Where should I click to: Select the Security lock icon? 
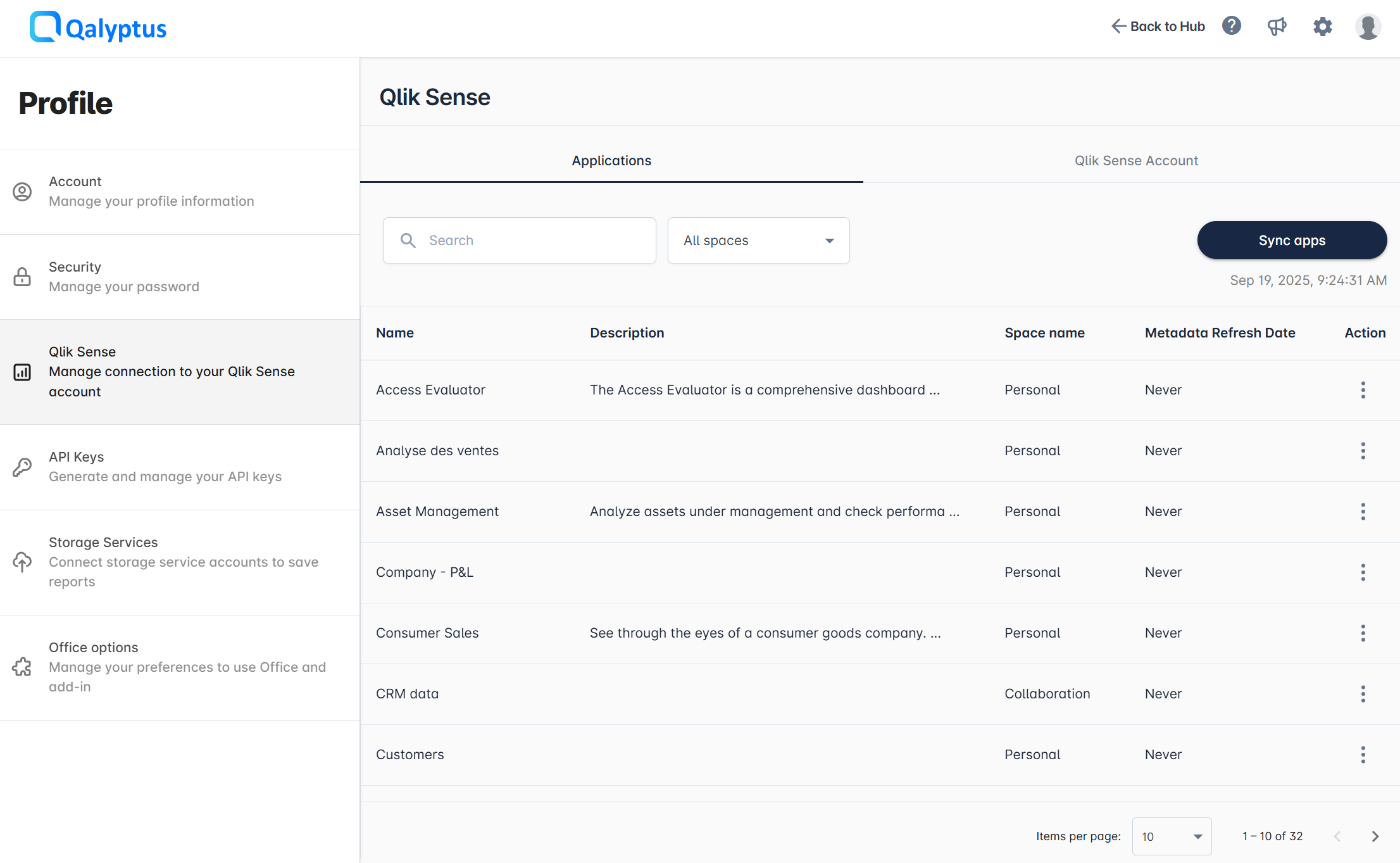point(23,277)
